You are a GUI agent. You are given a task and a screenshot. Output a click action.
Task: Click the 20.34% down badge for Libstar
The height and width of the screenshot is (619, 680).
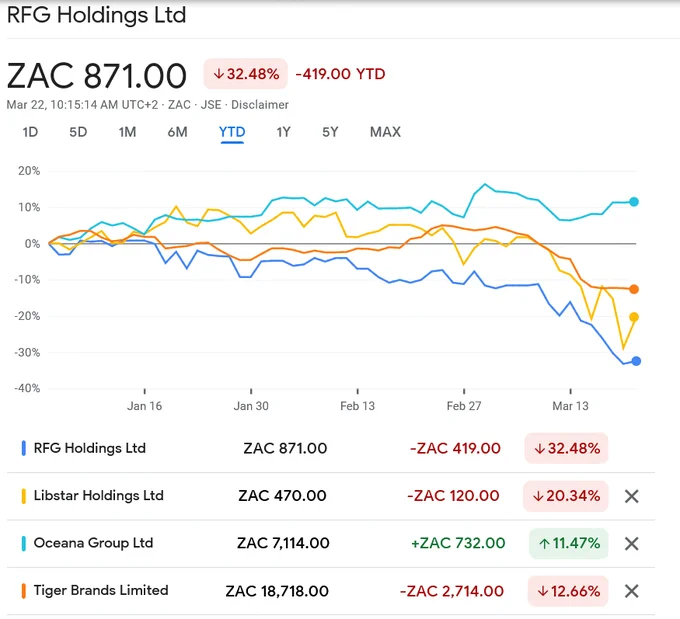(x=566, y=496)
